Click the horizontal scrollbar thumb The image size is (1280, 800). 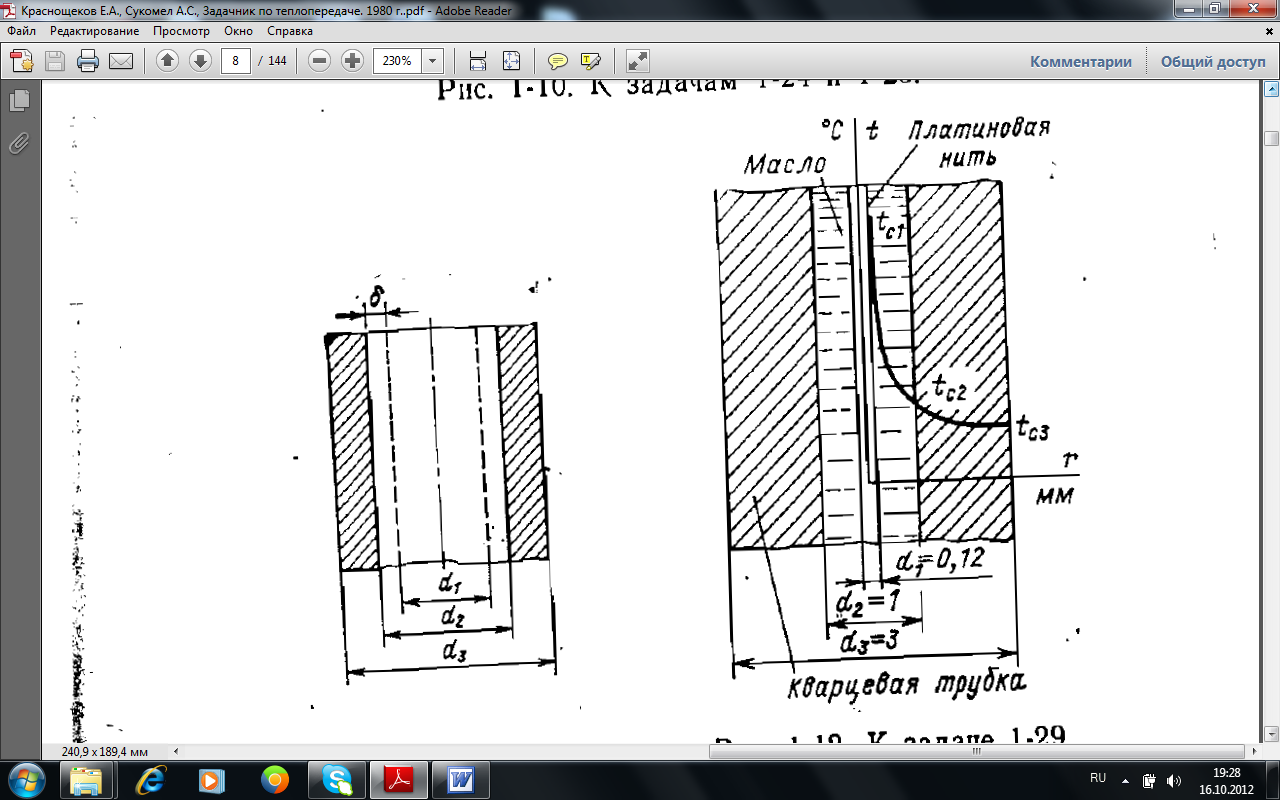[977, 750]
